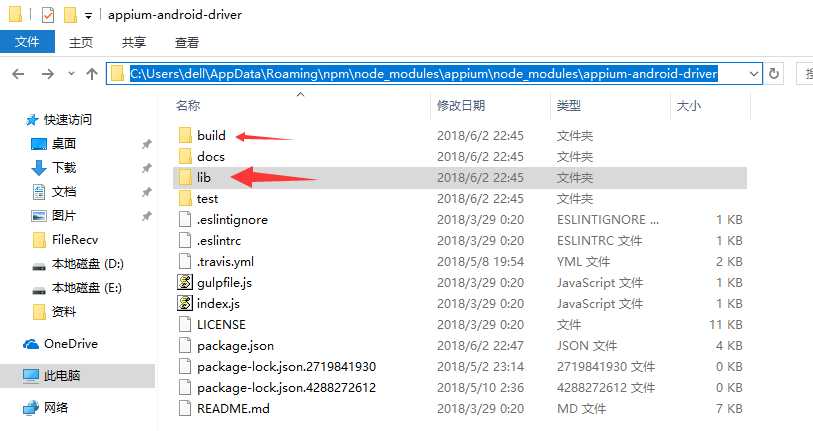The height and width of the screenshot is (431, 813).
Task: Unpin 下载 using its pin icon
Action: click(147, 168)
